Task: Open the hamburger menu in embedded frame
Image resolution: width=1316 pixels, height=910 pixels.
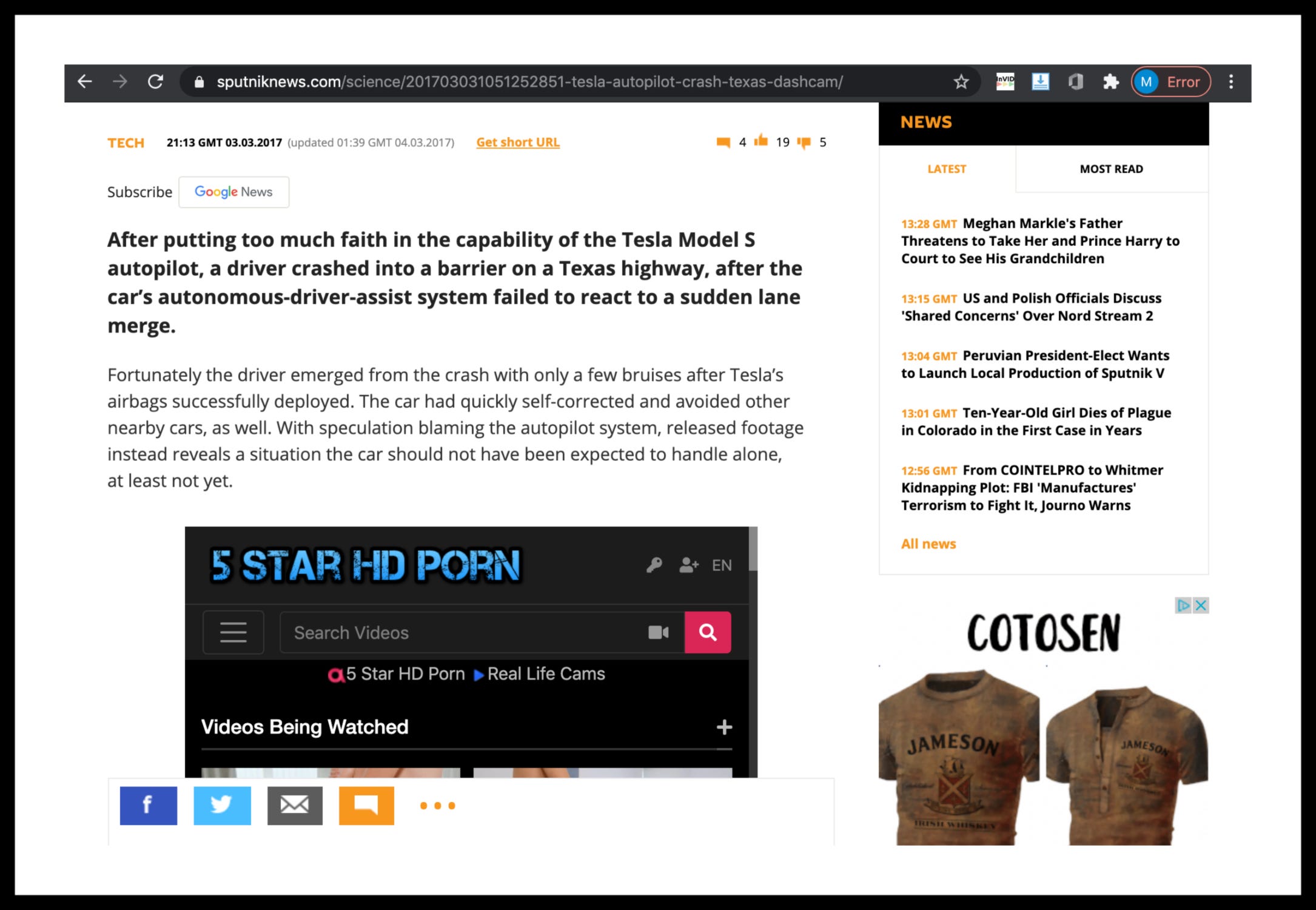Action: pos(233,633)
